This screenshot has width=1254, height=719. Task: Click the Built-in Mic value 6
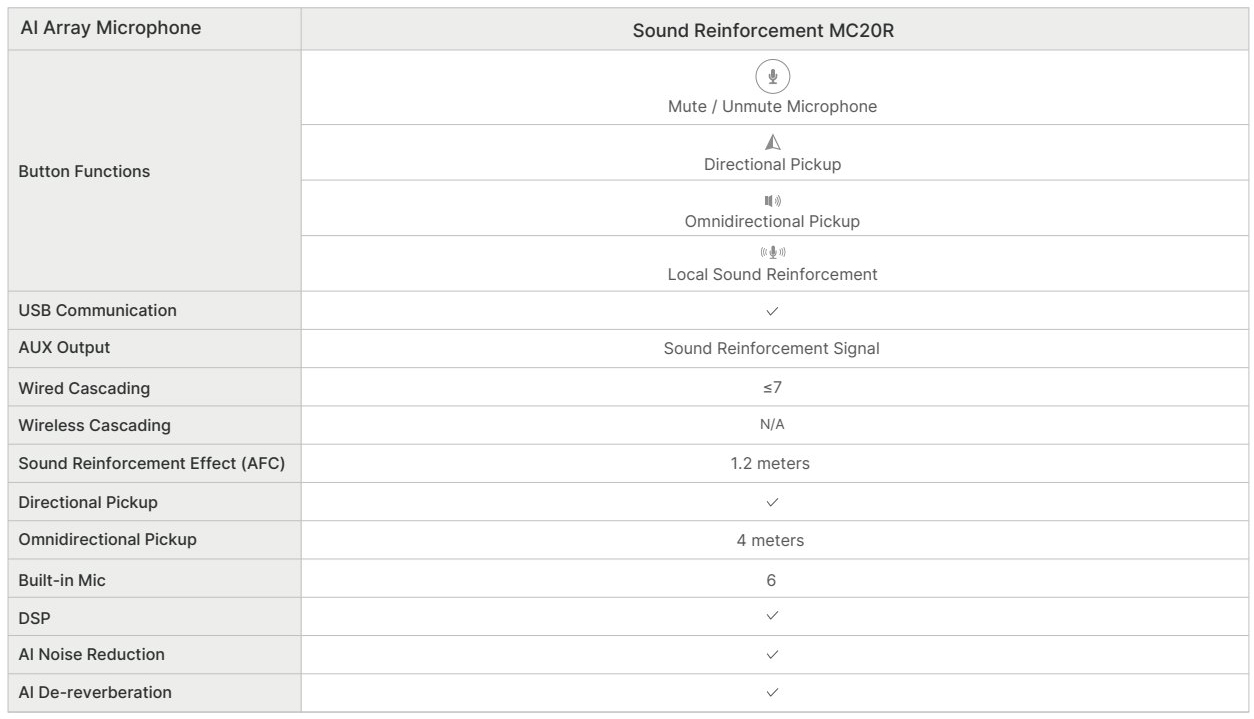pos(772,579)
